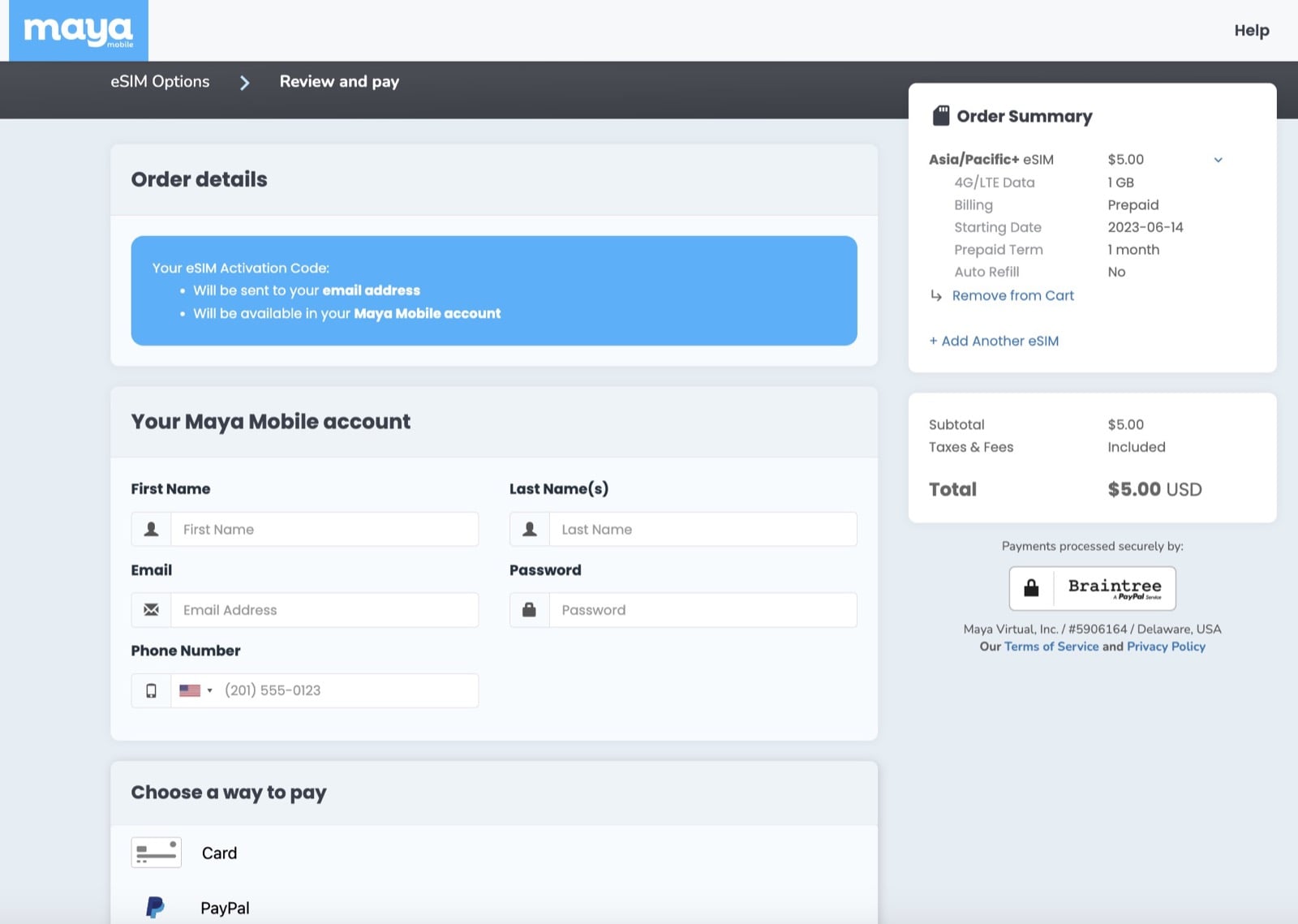Click the Asia/Pacific+ eSIM item name
Viewport: 1298px width, 924px height.
tap(991, 160)
